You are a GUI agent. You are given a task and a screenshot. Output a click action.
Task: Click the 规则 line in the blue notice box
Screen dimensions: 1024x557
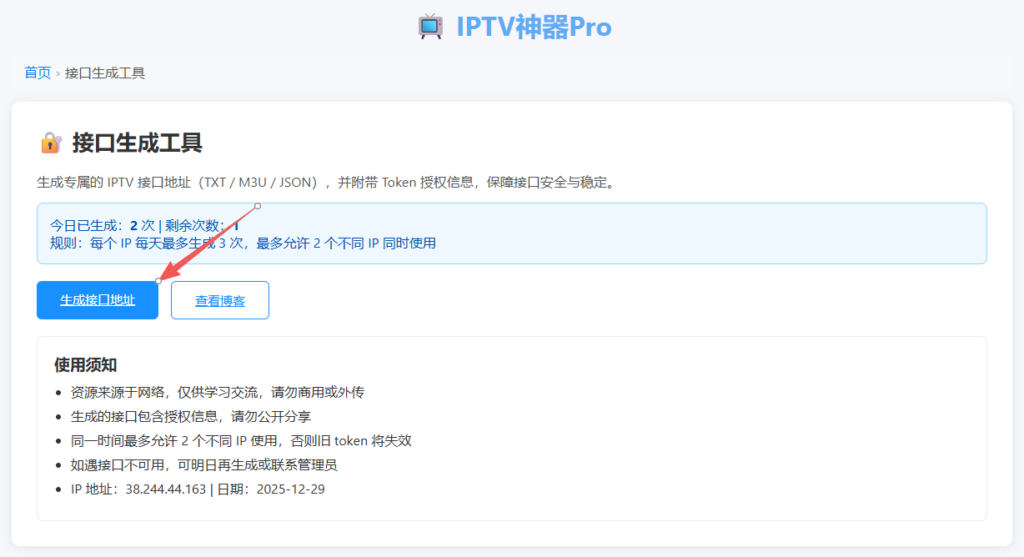coord(242,242)
